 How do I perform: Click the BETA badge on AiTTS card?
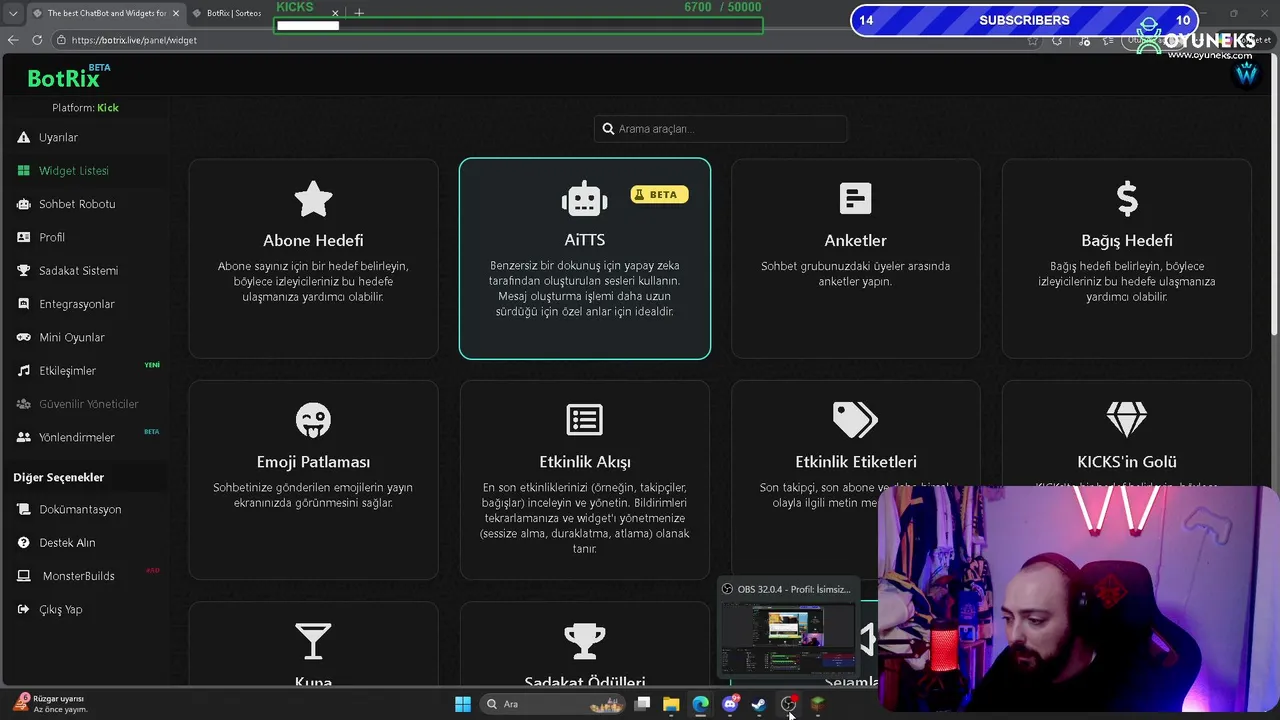coord(659,194)
